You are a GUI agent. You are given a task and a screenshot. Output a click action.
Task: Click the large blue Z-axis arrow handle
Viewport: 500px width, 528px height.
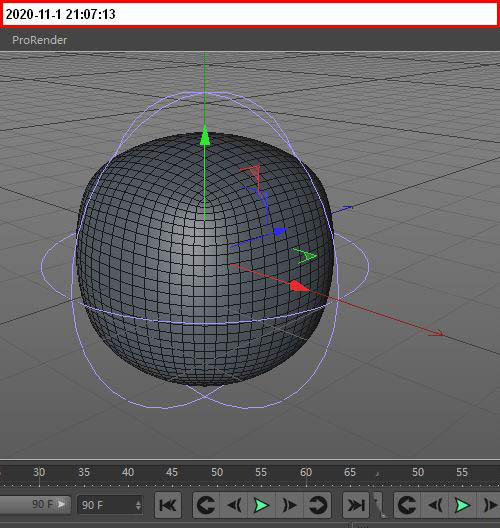[x=280, y=231]
